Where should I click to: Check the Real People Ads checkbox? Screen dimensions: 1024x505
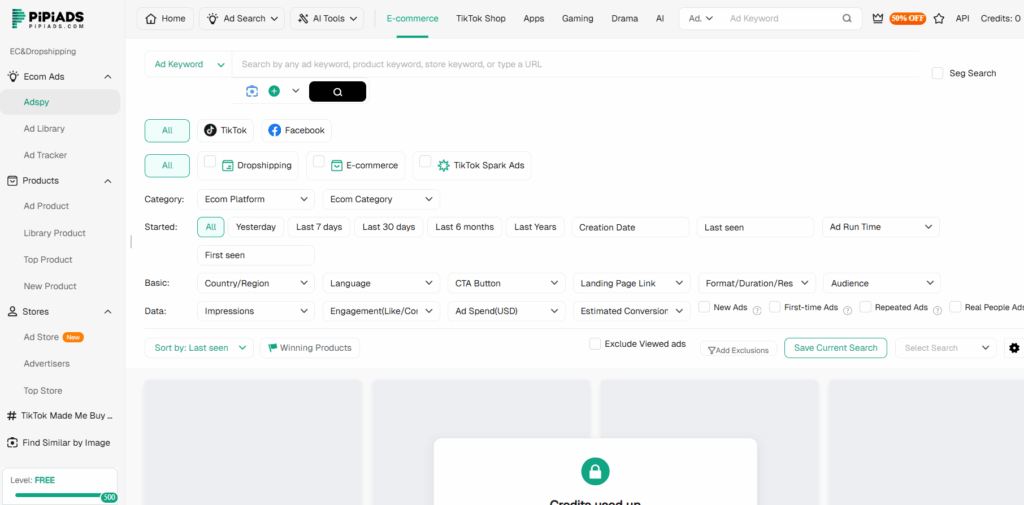coord(955,307)
